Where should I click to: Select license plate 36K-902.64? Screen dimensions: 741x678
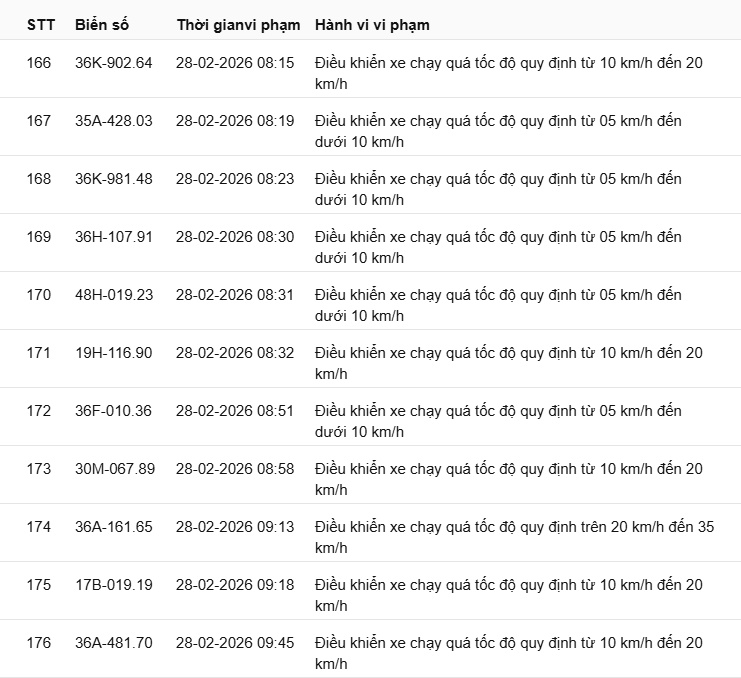(114, 63)
